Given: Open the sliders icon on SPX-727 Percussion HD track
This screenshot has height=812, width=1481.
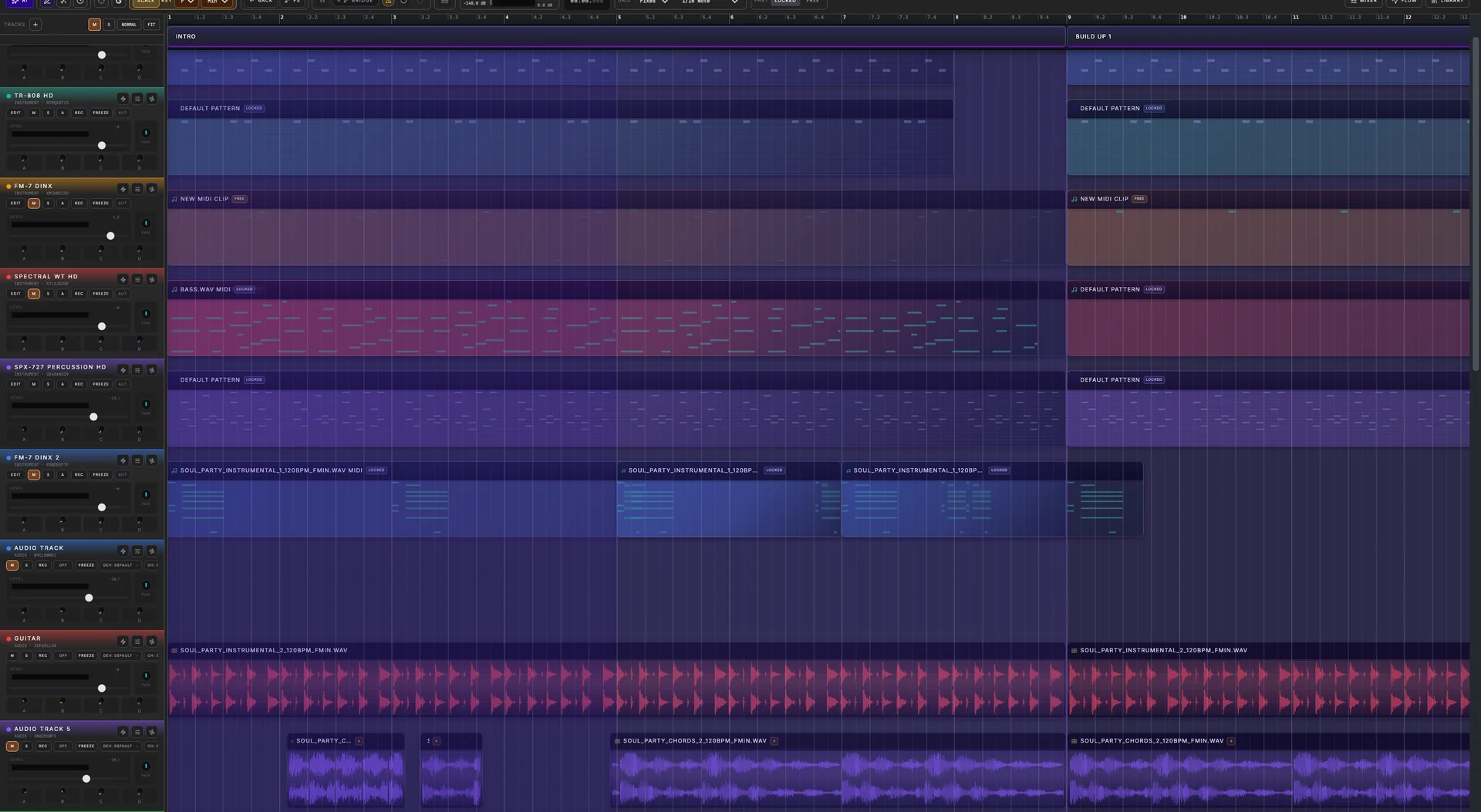Looking at the screenshot, I should (x=137, y=370).
